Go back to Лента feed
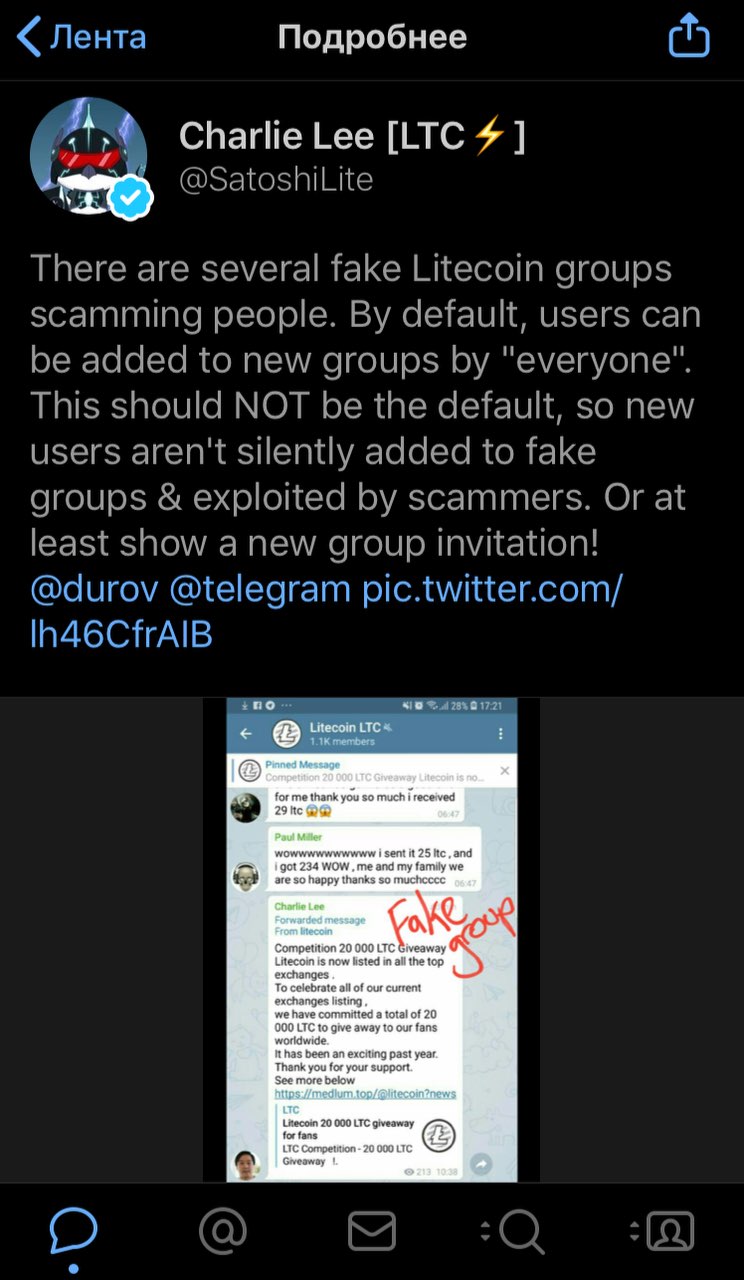This screenshot has width=744, height=1280. [82, 38]
